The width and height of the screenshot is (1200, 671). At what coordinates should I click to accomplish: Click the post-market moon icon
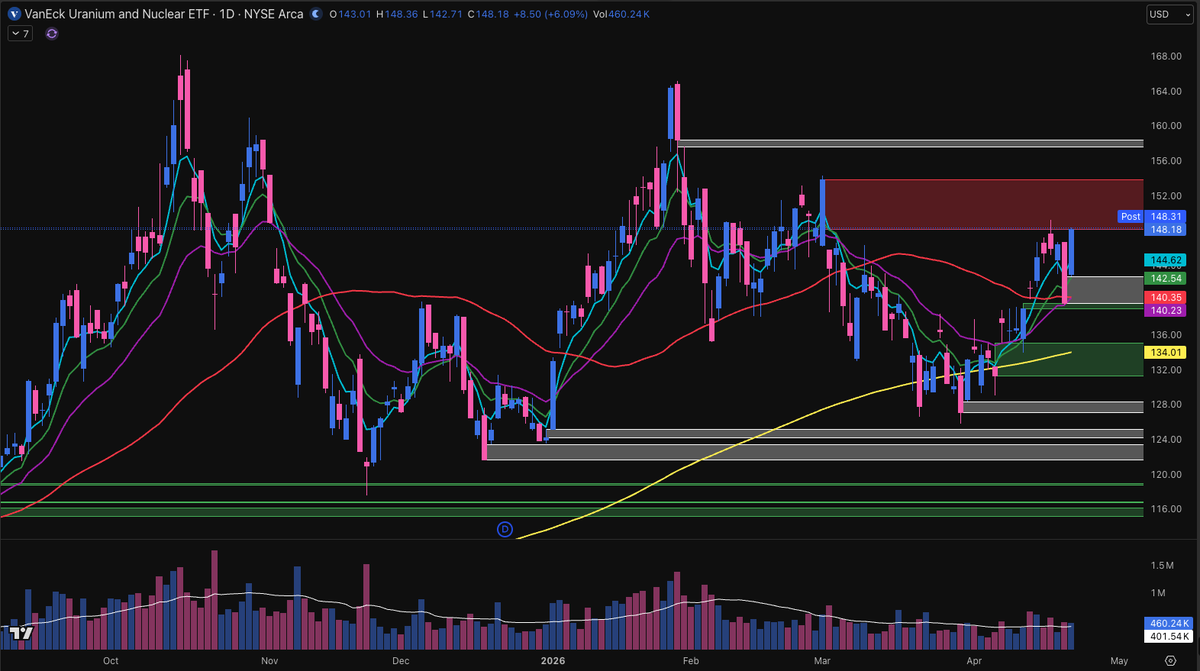tap(316, 15)
